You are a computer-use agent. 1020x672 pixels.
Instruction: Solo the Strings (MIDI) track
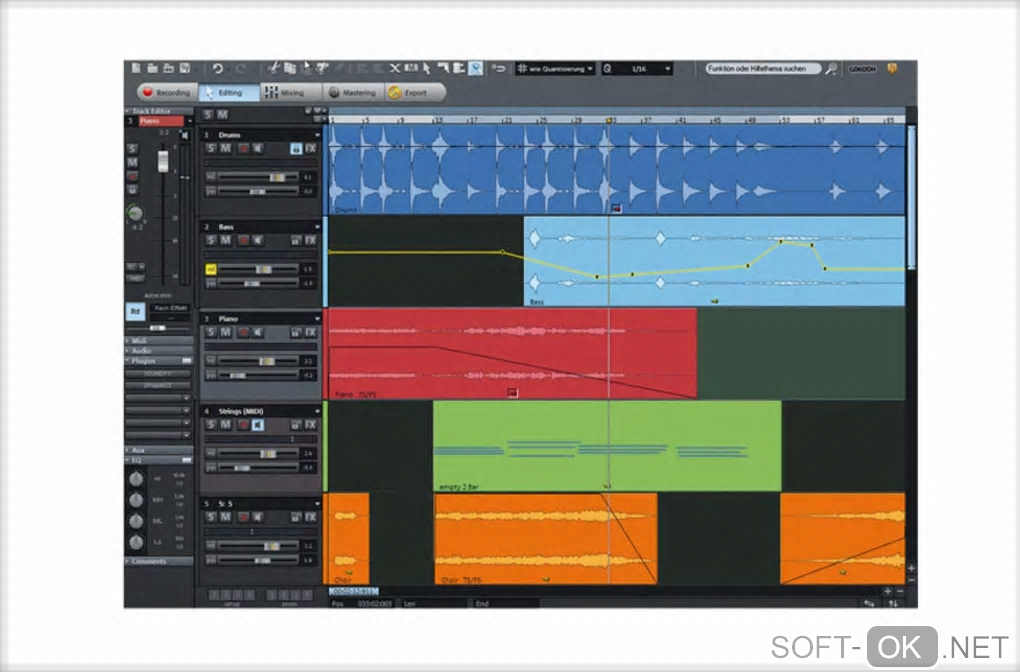tap(210, 425)
